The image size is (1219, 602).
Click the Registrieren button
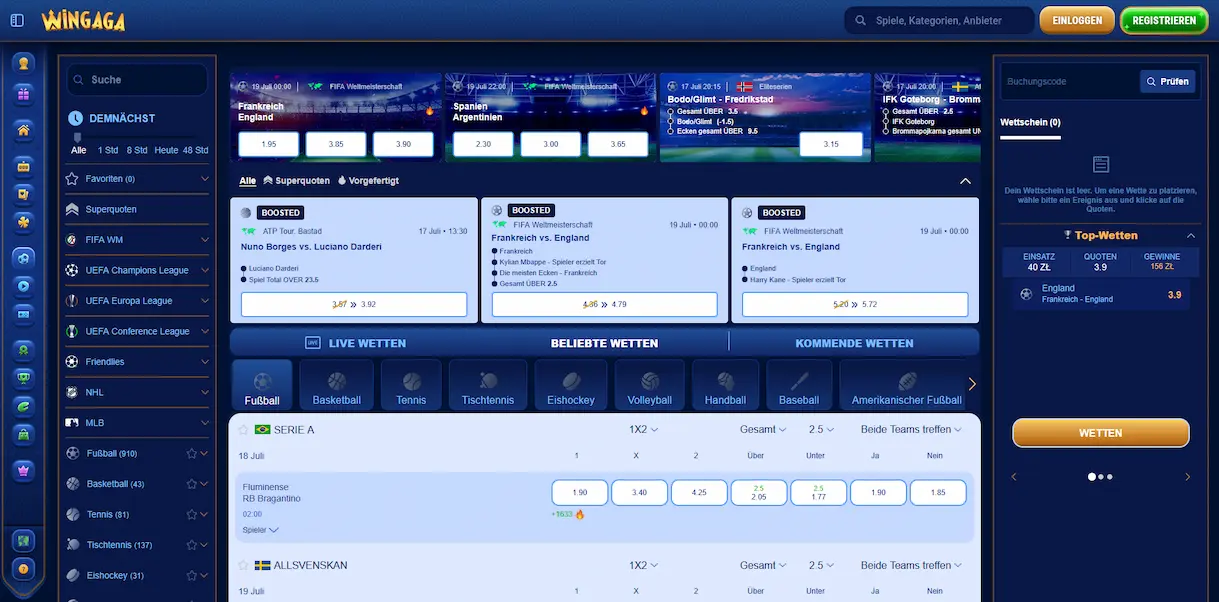[1165, 20]
